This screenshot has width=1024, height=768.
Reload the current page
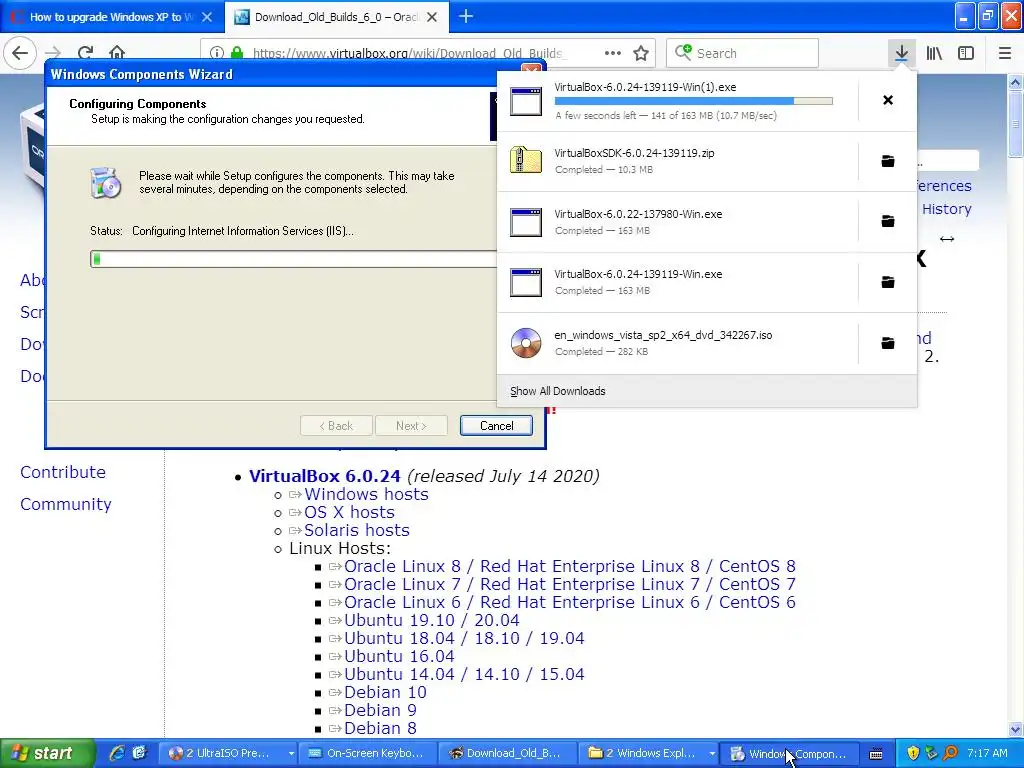85,53
